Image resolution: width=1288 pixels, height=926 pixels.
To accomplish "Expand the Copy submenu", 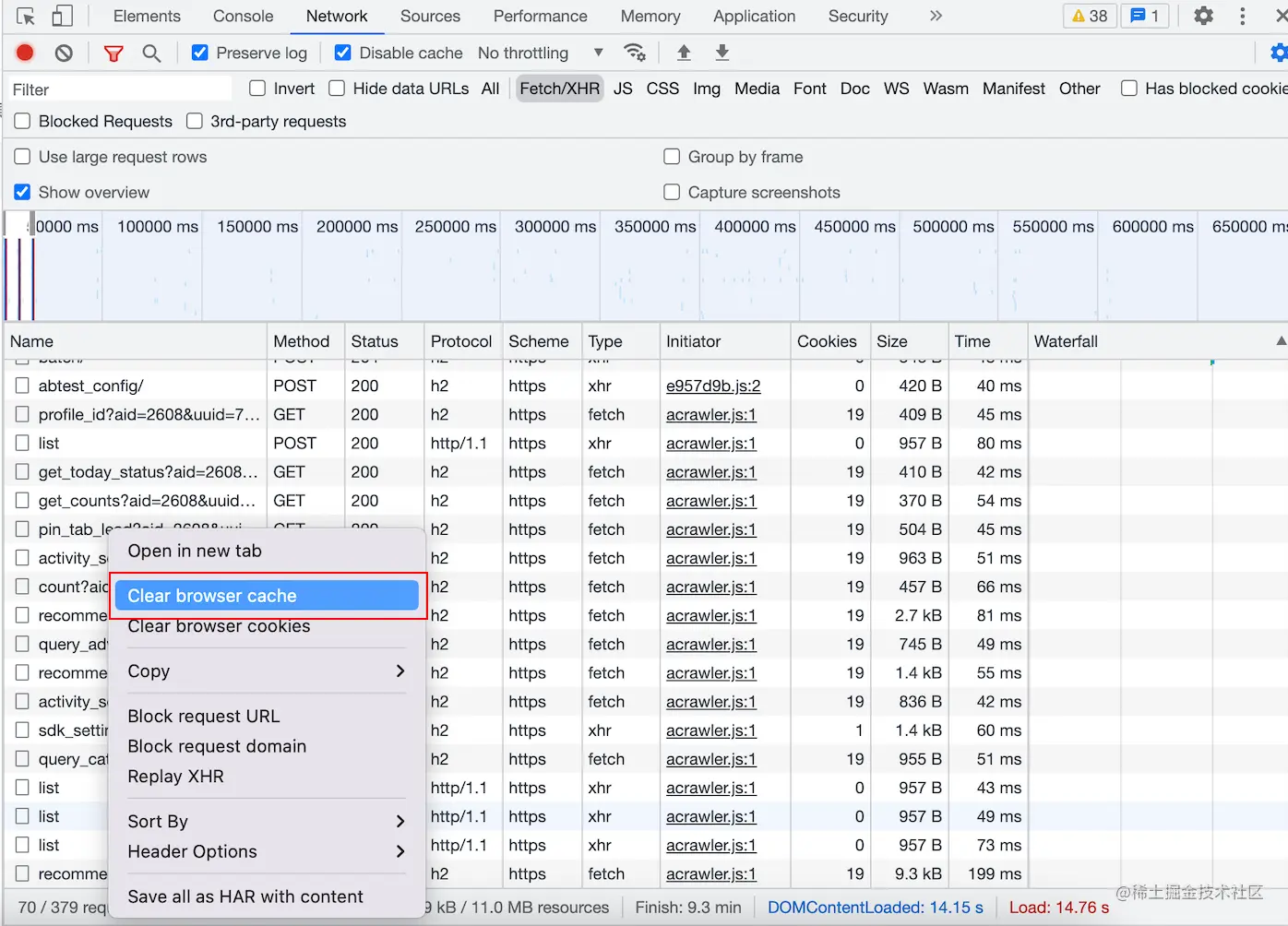I will [266, 671].
